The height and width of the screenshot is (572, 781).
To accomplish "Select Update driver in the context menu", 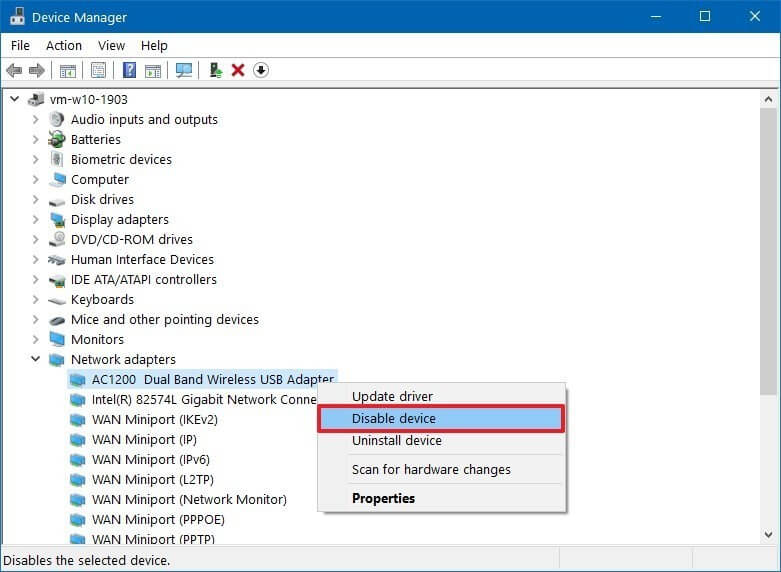I will click(x=392, y=397).
